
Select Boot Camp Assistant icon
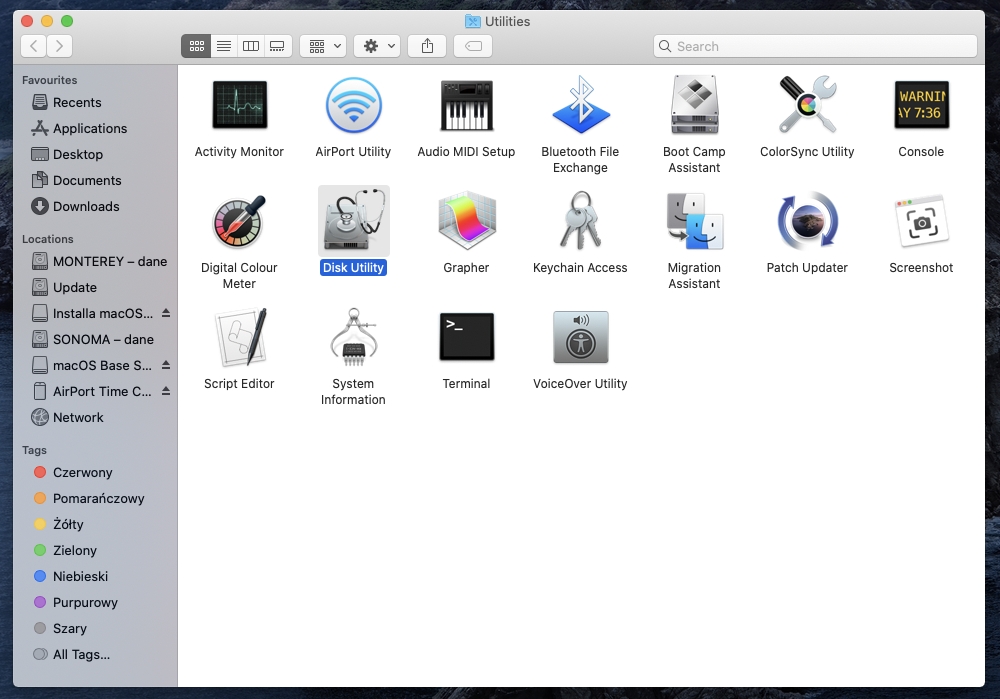click(694, 105)
